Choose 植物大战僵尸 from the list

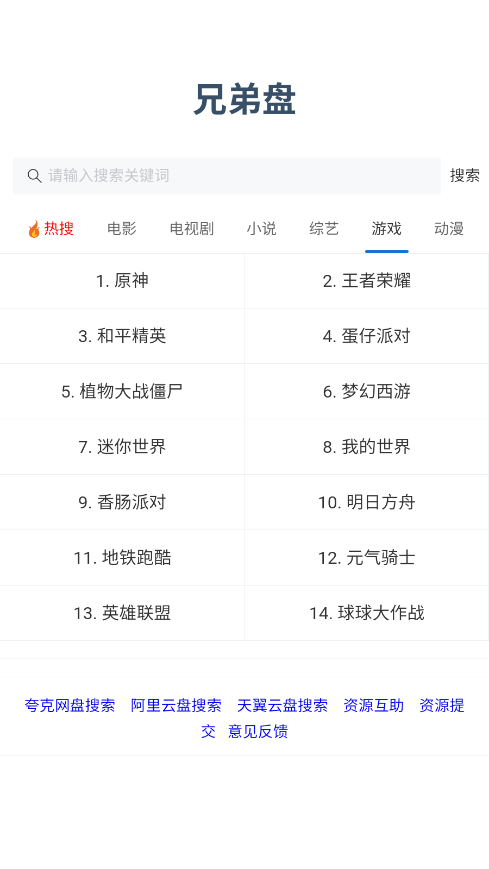(x=122, y=392)
